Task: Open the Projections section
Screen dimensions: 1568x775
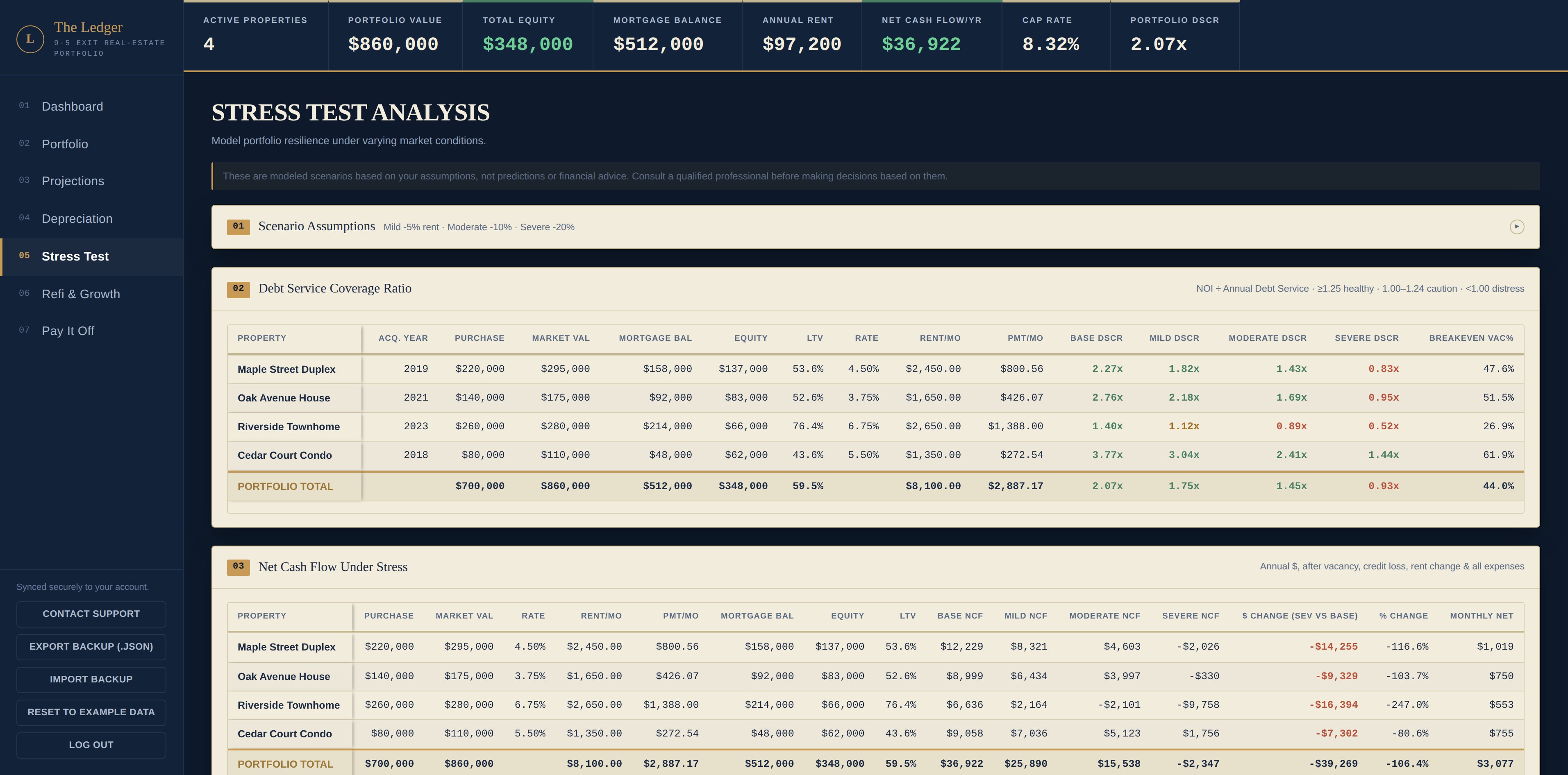Action: [91, 181]
